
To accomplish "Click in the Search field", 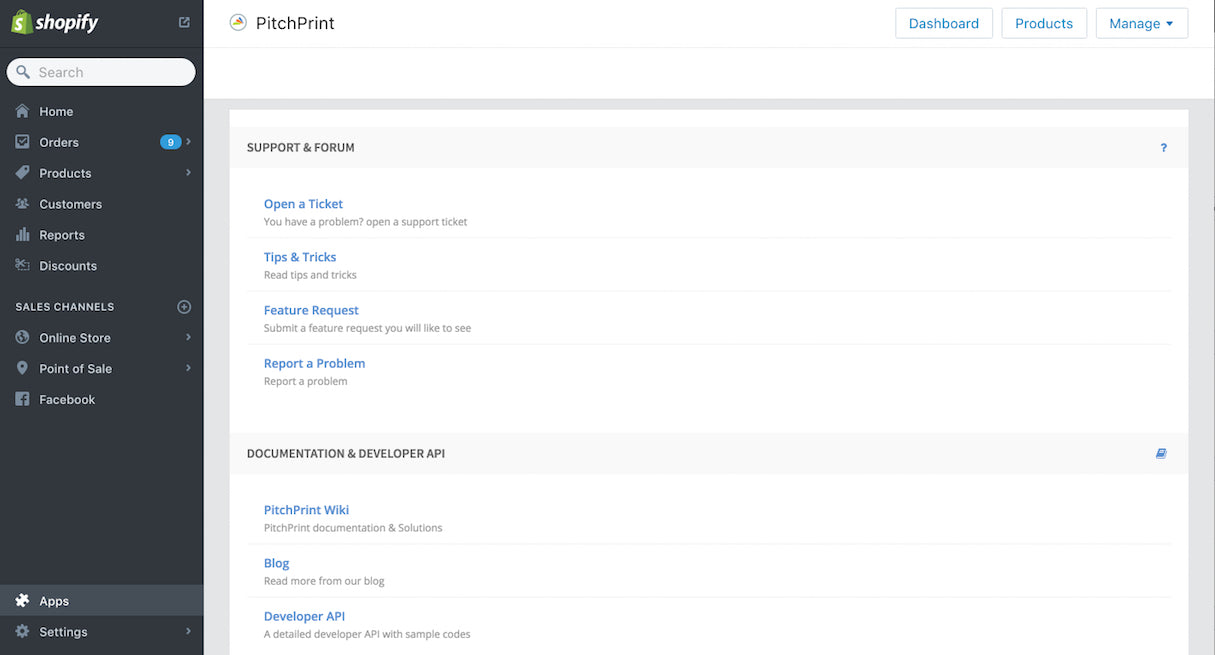I will (101, 72).
